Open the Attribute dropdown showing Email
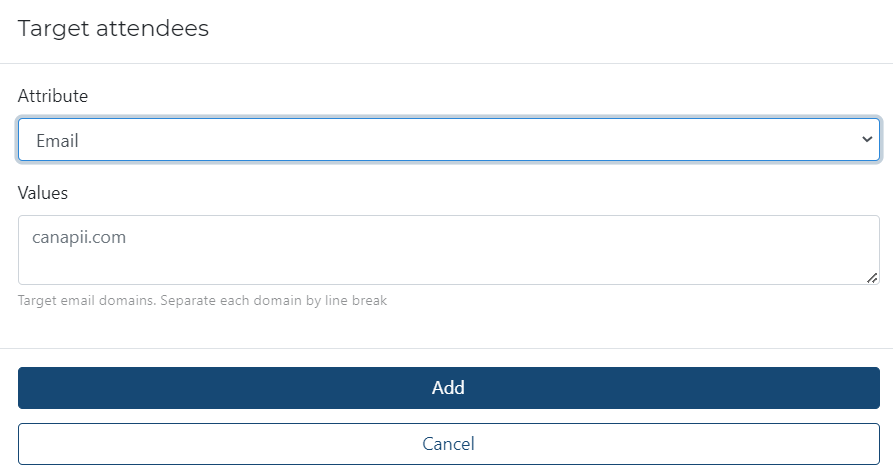 pos(448,141)
